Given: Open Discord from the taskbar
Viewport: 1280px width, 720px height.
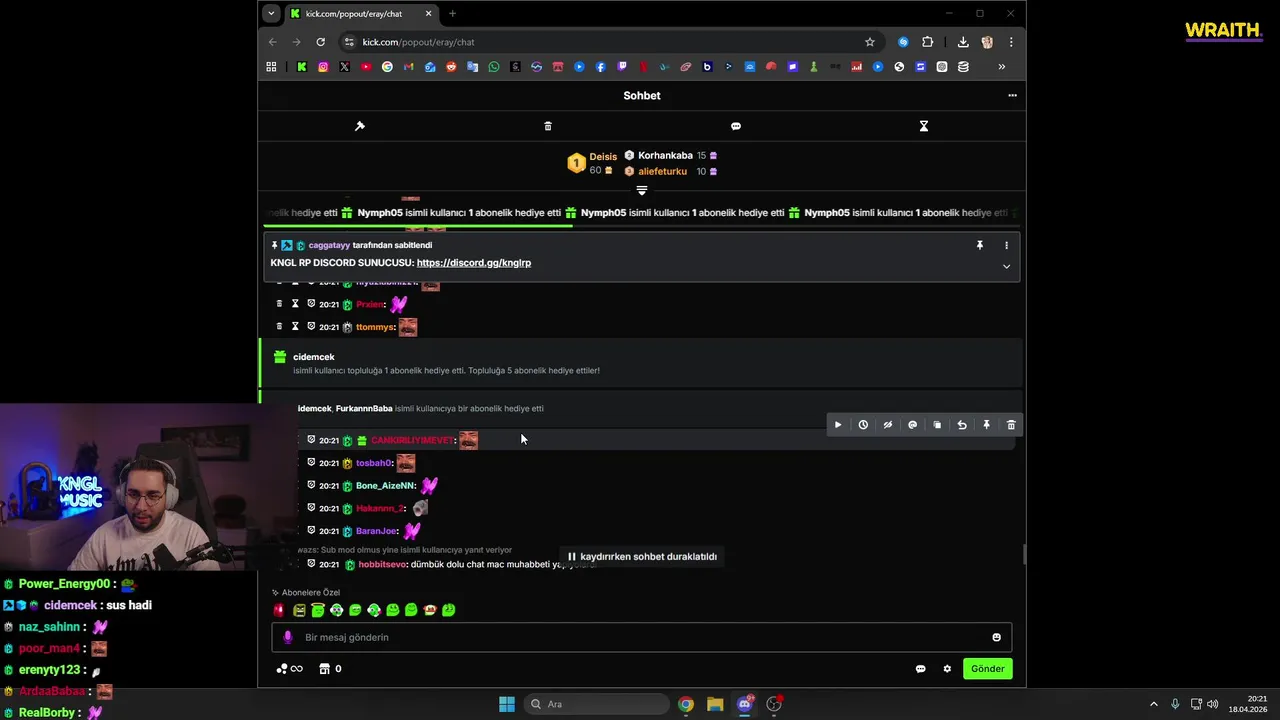Looking at the screenshot, I should [745, 704].
